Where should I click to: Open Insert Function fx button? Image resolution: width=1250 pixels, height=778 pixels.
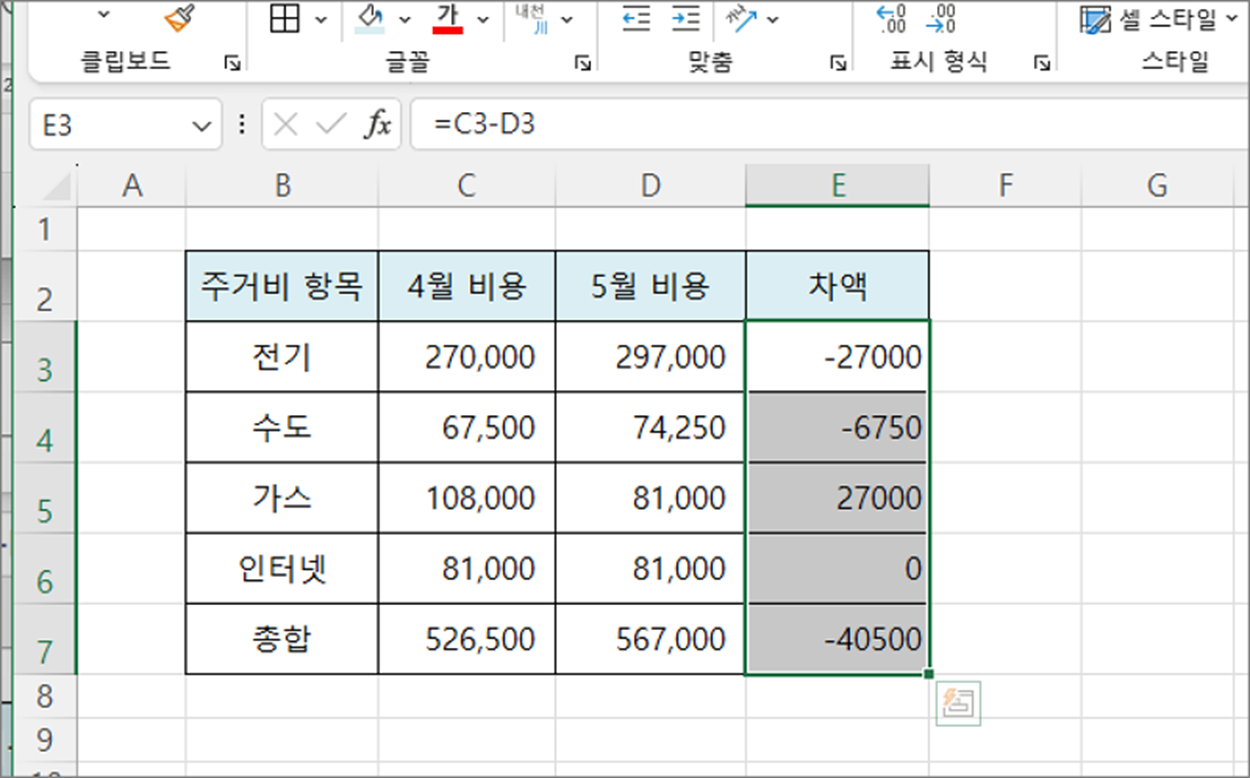click(377, 125)
